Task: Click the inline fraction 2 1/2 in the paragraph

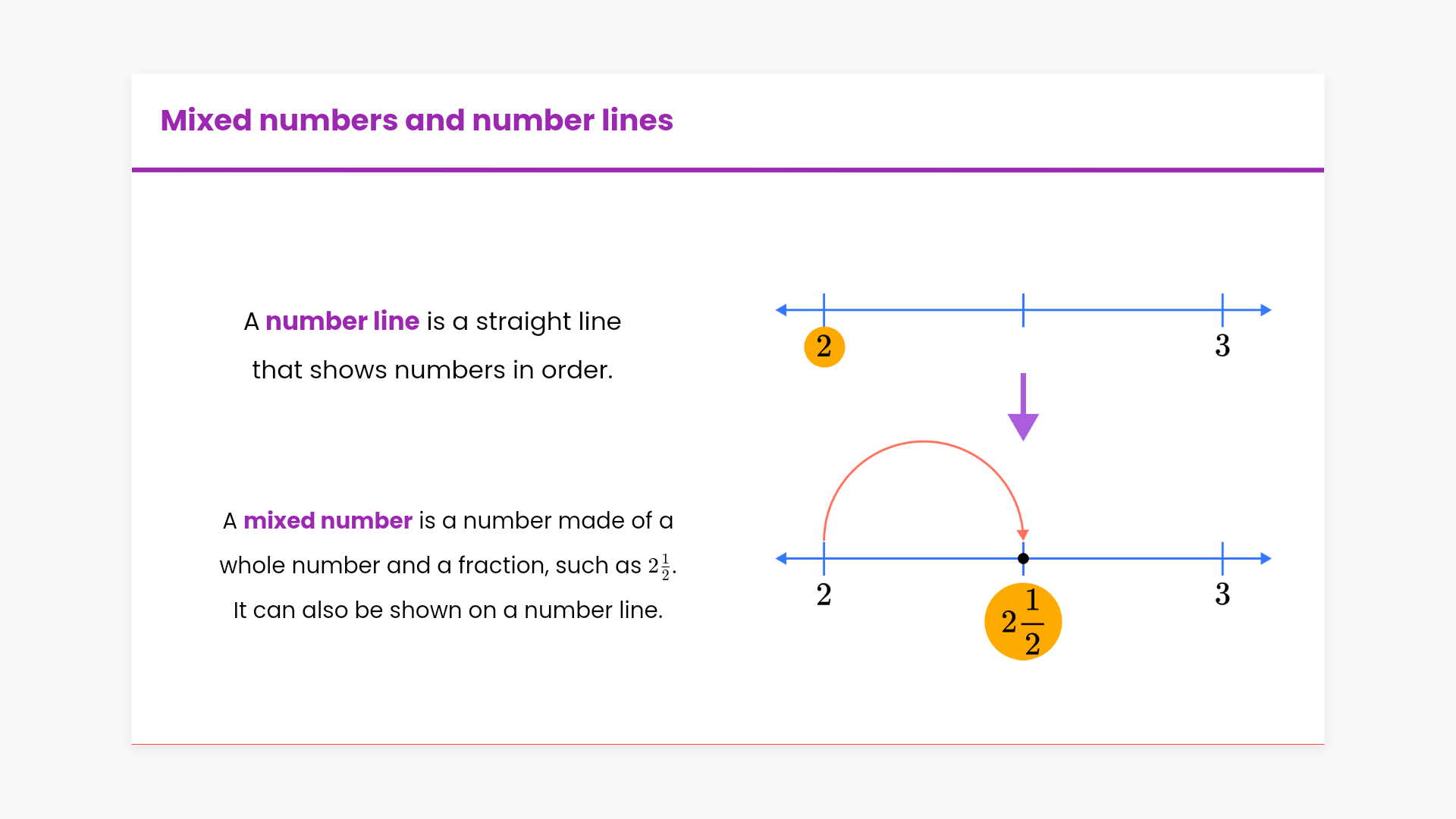Action: pos(659,566)
